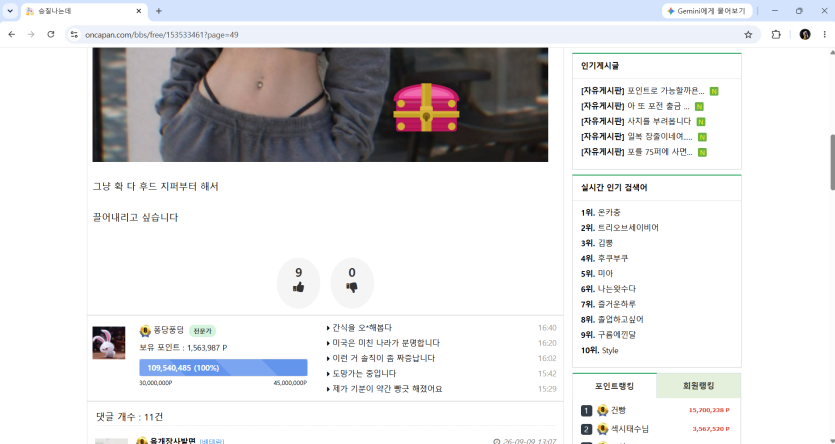This screenshot has width=835, height=444.
Task: Switch to the 포인트랭킹 tab
Action: tap(615, 386)
